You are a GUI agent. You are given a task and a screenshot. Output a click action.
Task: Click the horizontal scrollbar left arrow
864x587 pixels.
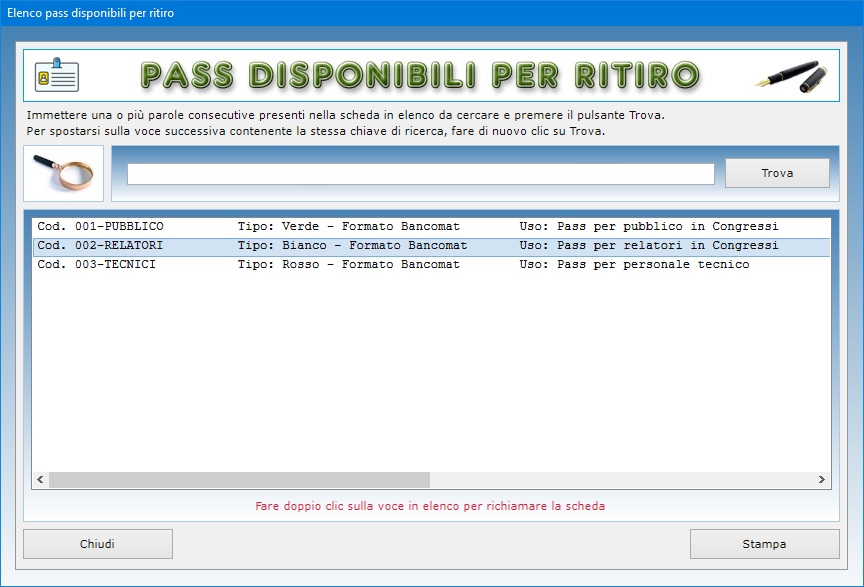tap(41, 480)
